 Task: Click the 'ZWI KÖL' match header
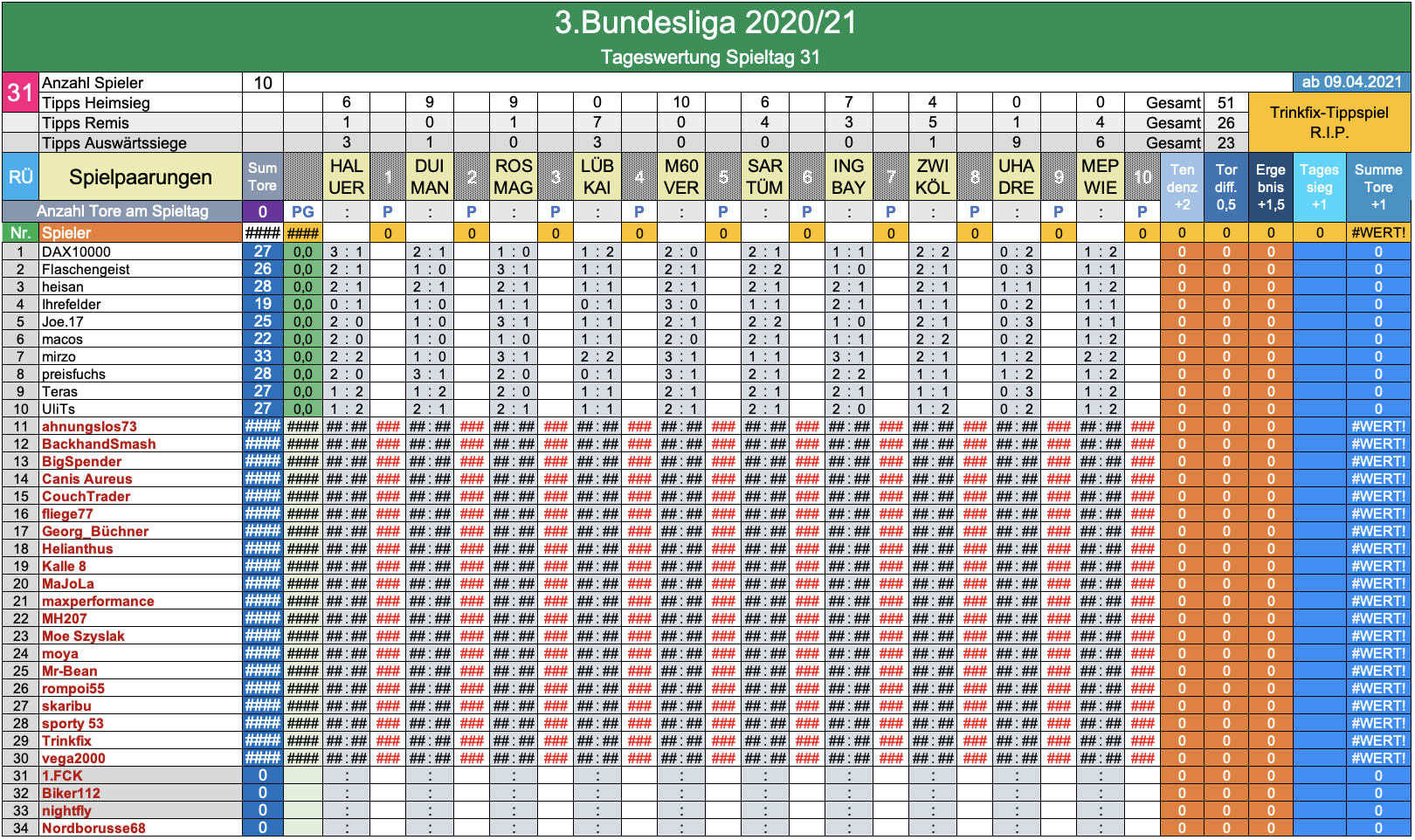pyautogui.click(x=933, y=177)
